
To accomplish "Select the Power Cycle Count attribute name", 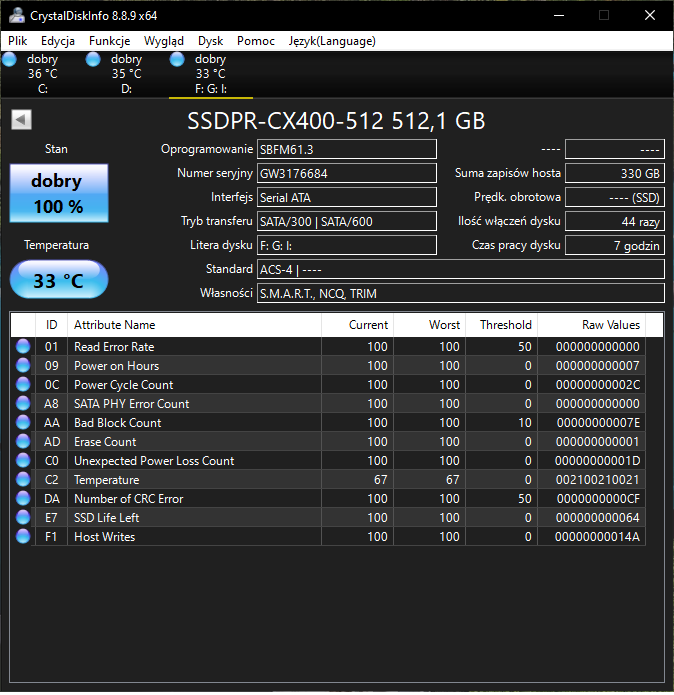I will (124, 385).
